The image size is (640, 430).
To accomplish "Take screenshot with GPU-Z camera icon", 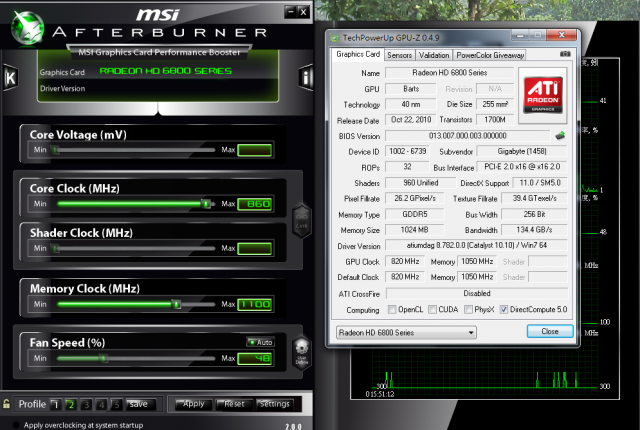I will [565, 54].
